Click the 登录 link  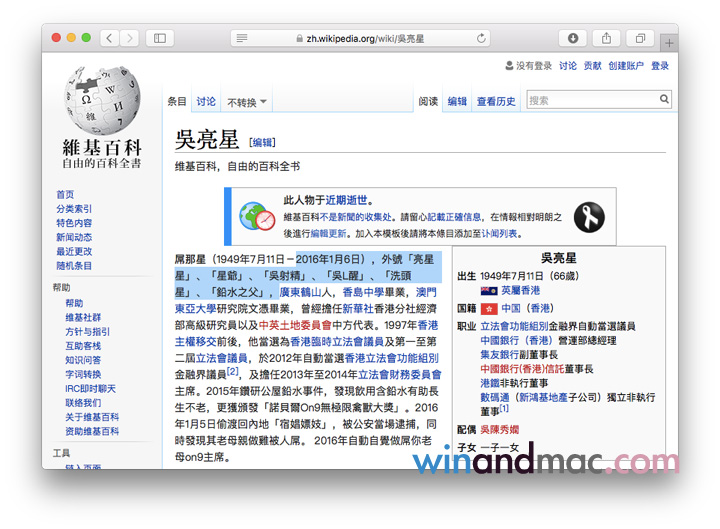(660, 66)
